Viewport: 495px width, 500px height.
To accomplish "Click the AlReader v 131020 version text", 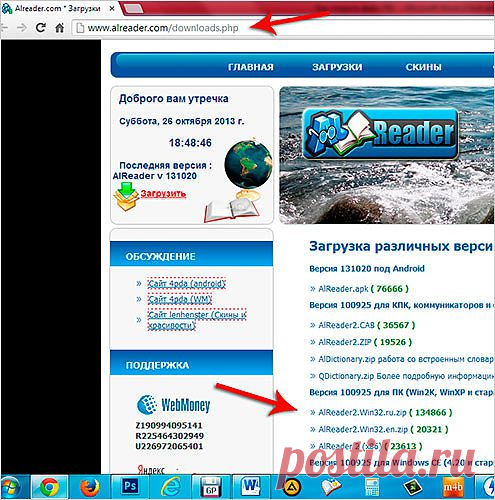I will tap(155, 176).
